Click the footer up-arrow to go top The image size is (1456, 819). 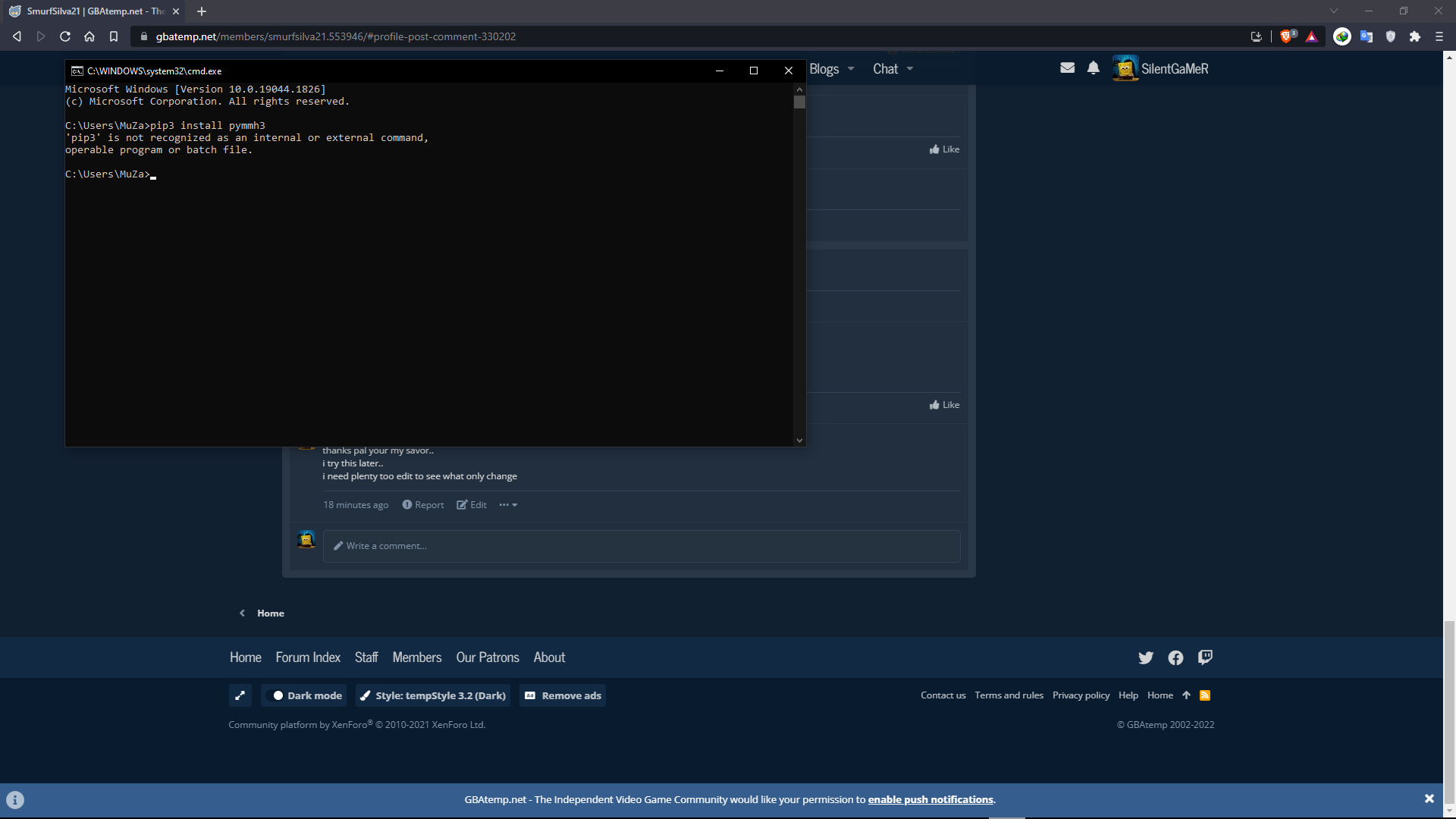[1187, 695]
